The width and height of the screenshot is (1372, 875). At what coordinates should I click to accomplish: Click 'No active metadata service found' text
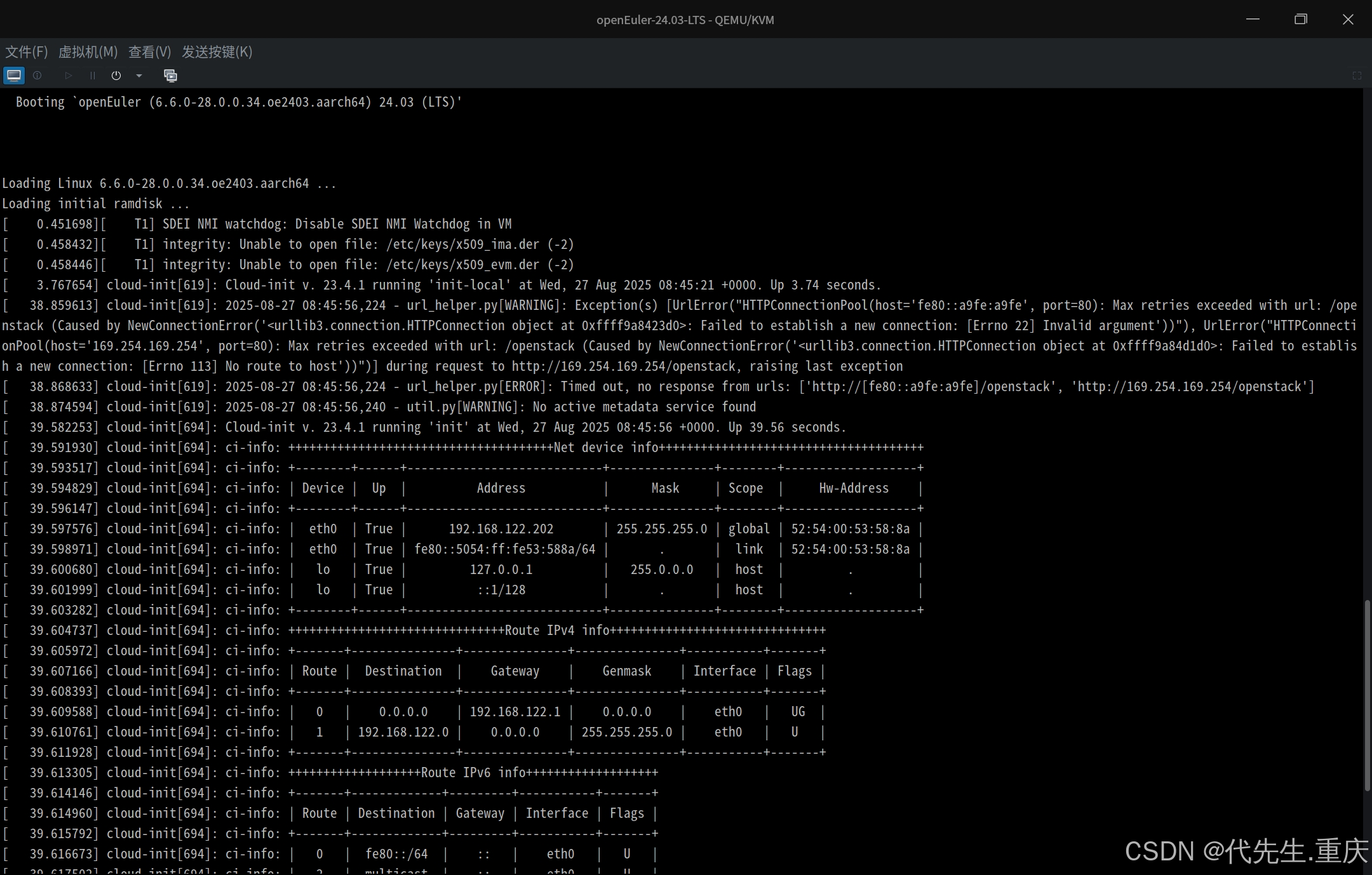644,407
